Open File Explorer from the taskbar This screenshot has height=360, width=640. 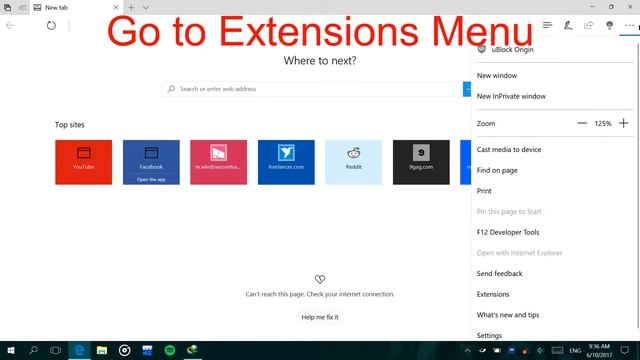click(102, 350)
